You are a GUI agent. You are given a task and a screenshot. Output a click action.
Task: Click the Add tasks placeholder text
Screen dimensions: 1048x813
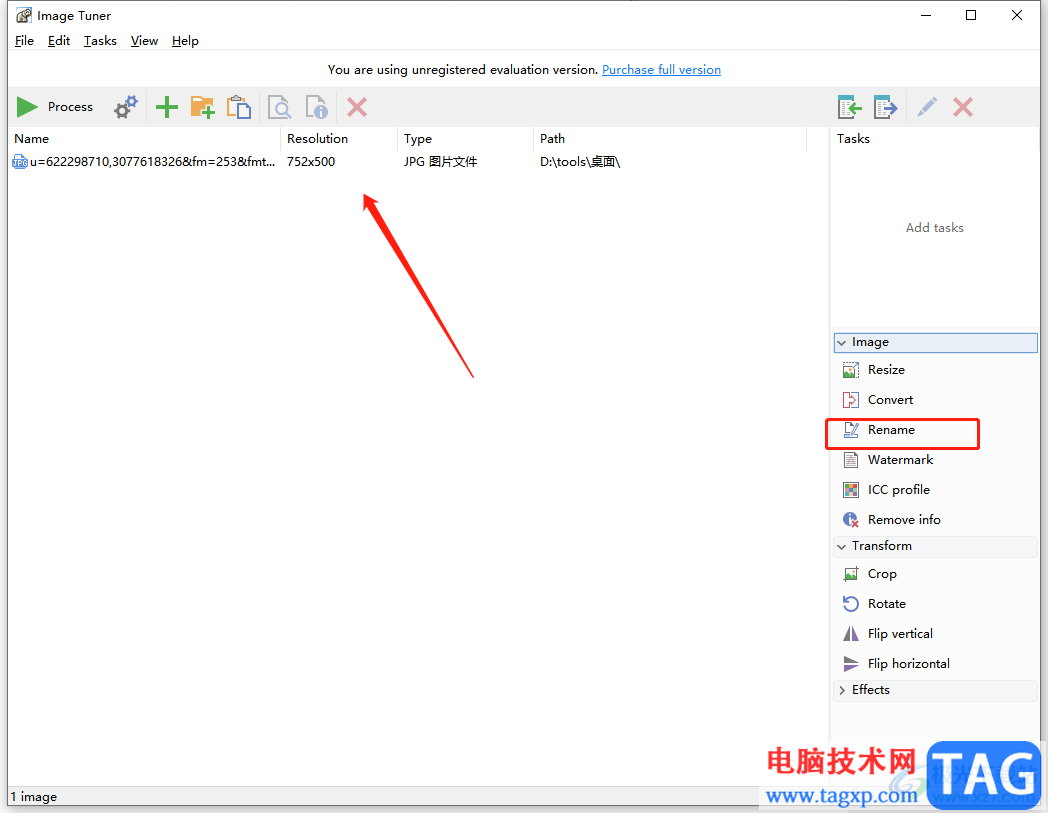click(x=934, y=228)
